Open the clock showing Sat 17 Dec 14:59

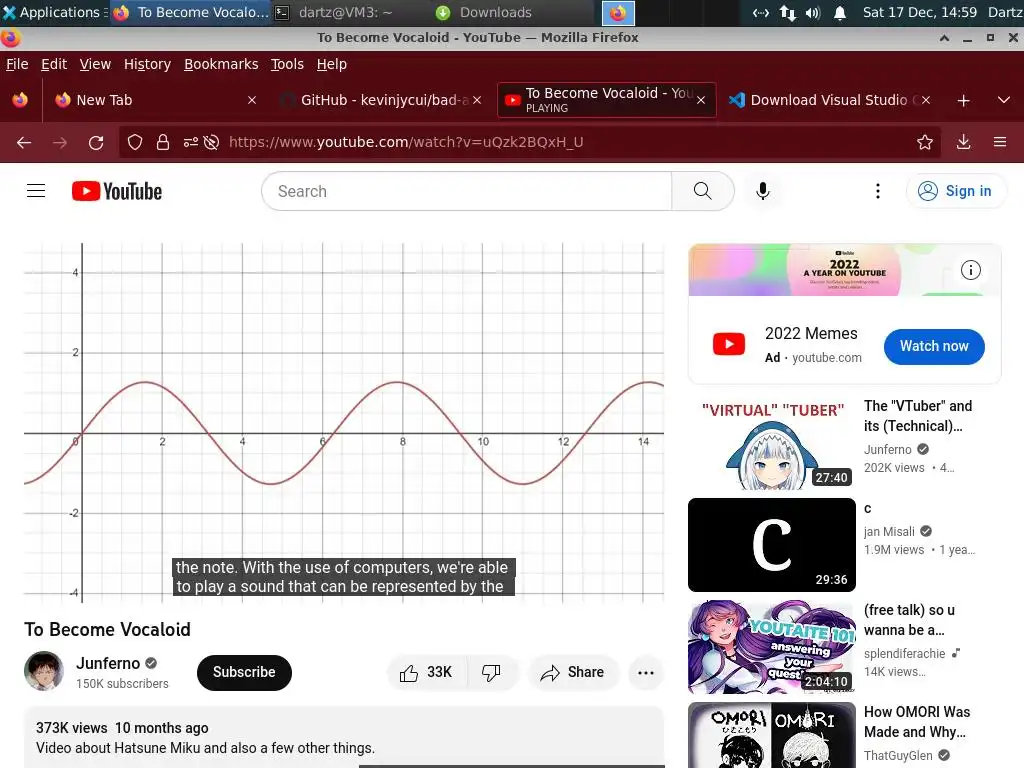(x=920, y=12)
